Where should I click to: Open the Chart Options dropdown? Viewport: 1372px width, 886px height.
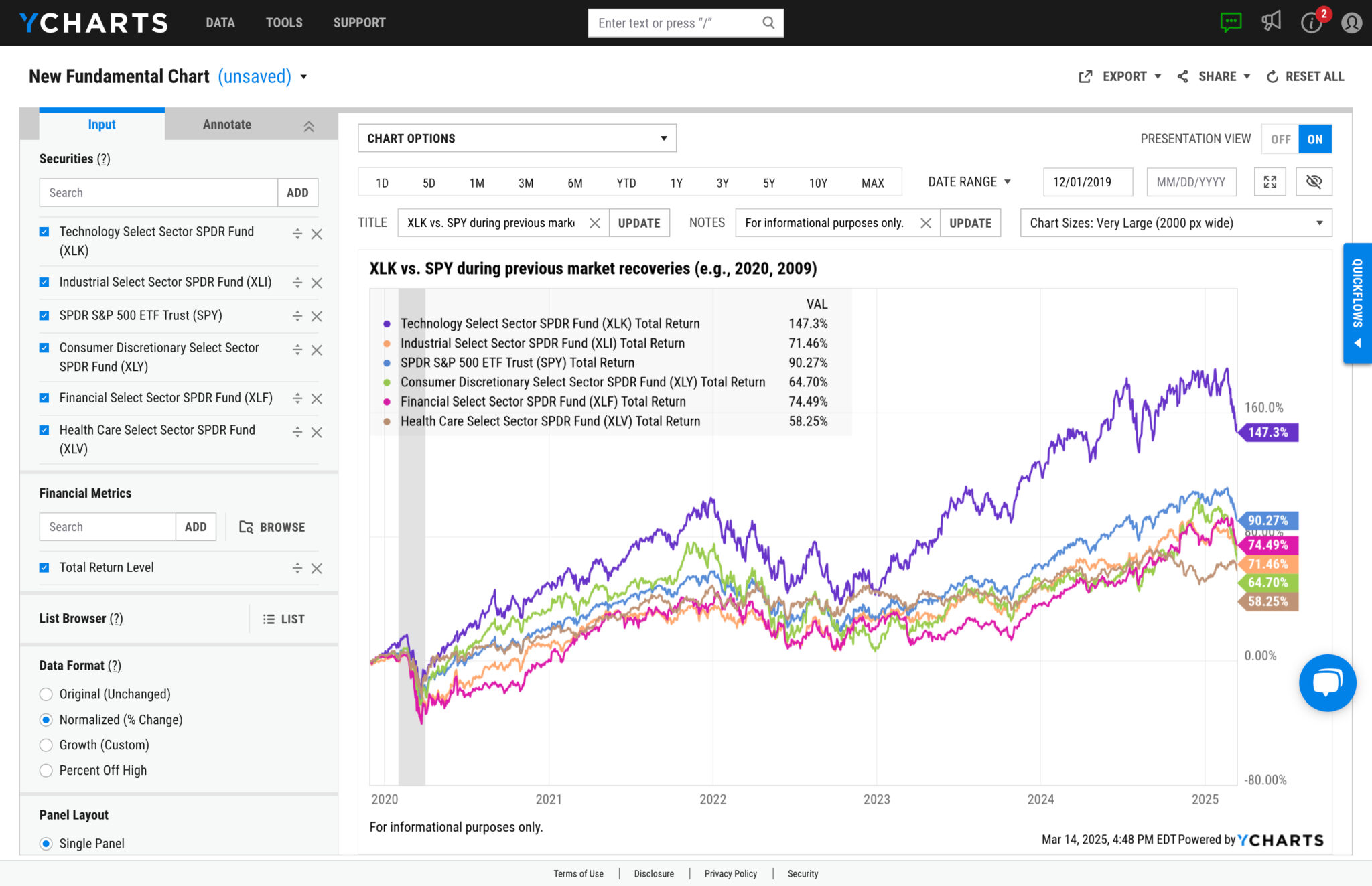tap(517, 138)
